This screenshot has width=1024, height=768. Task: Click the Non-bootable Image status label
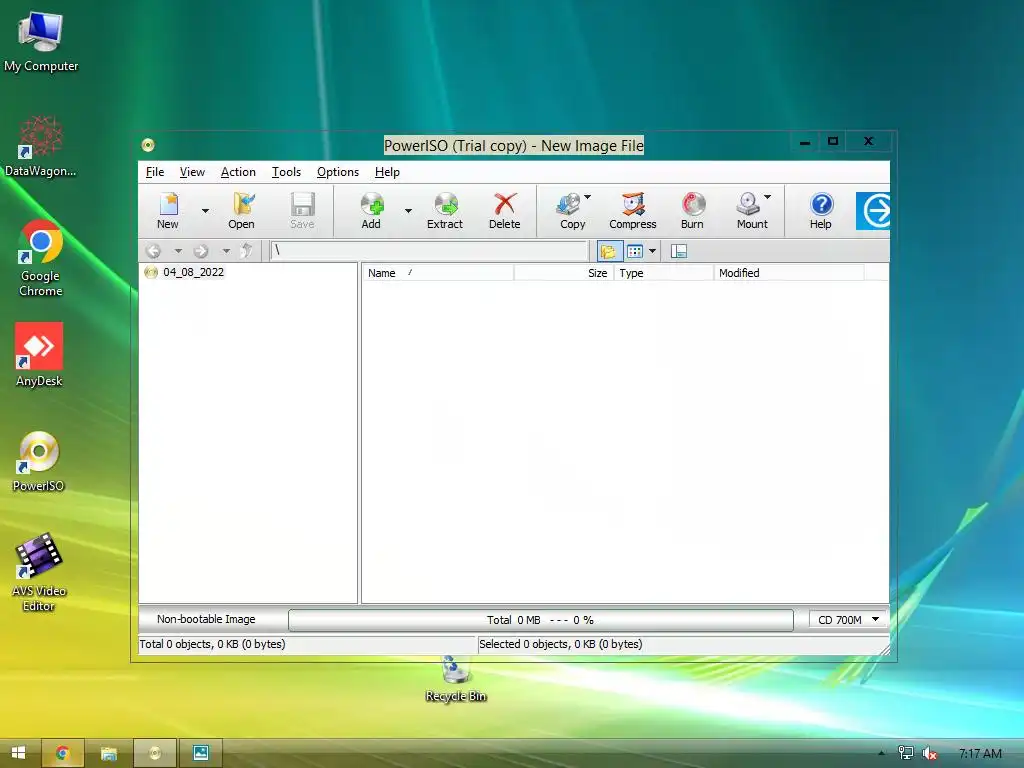pyautogui.click(x=206, y=619)
